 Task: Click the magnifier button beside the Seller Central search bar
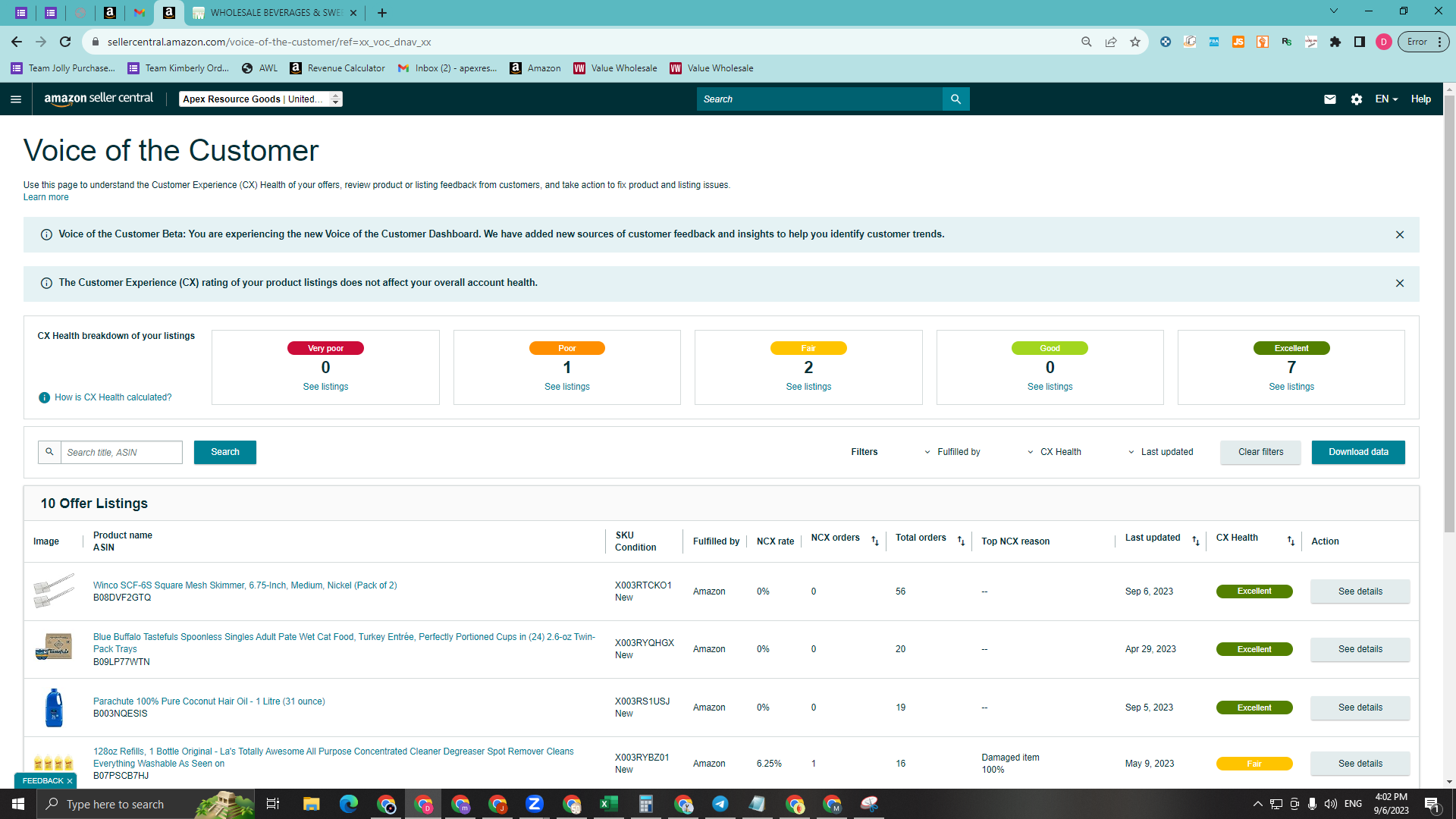955,99
